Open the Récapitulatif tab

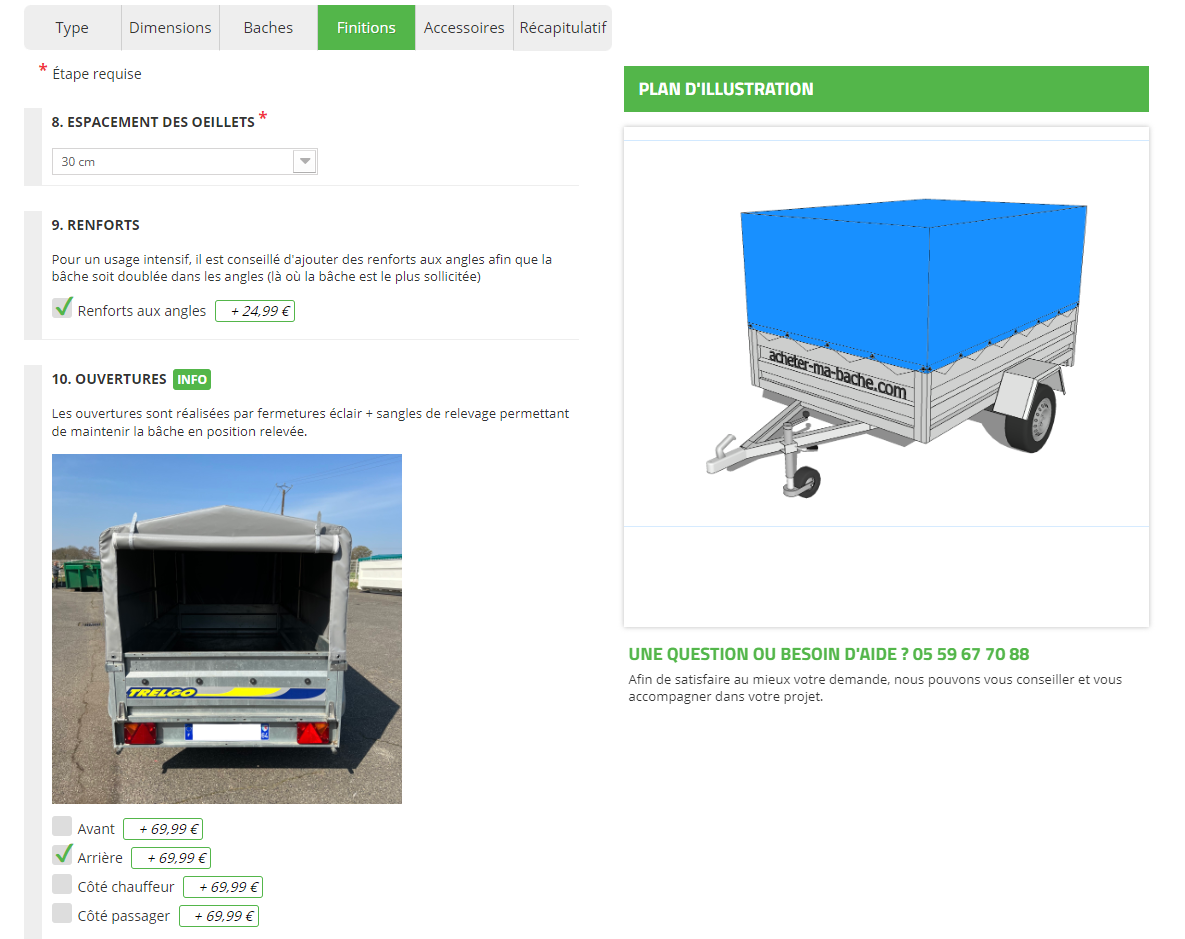tap(562, 28)
